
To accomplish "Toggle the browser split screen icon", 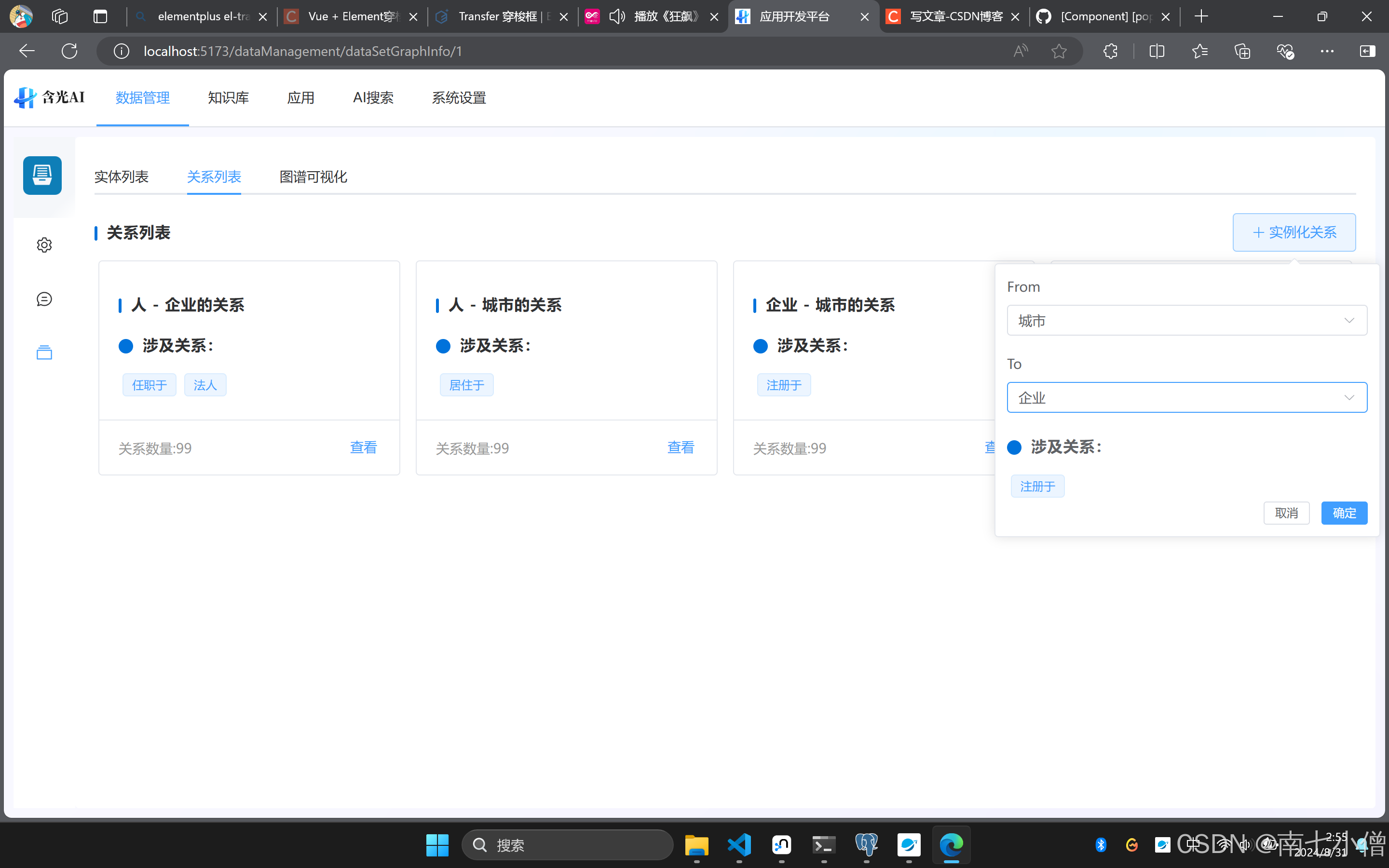I will 1157,51.
